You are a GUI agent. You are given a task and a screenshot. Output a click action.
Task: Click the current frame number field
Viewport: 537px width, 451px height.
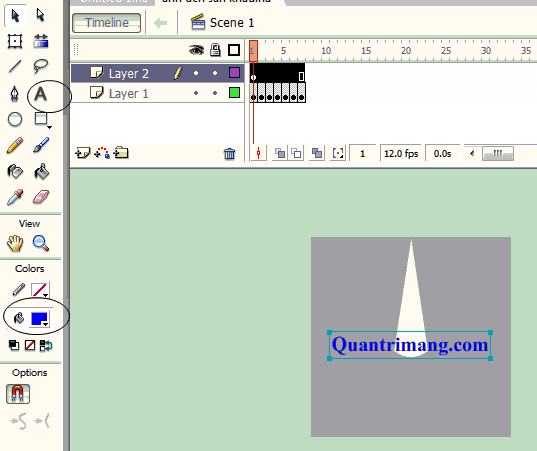click(362, 153)
